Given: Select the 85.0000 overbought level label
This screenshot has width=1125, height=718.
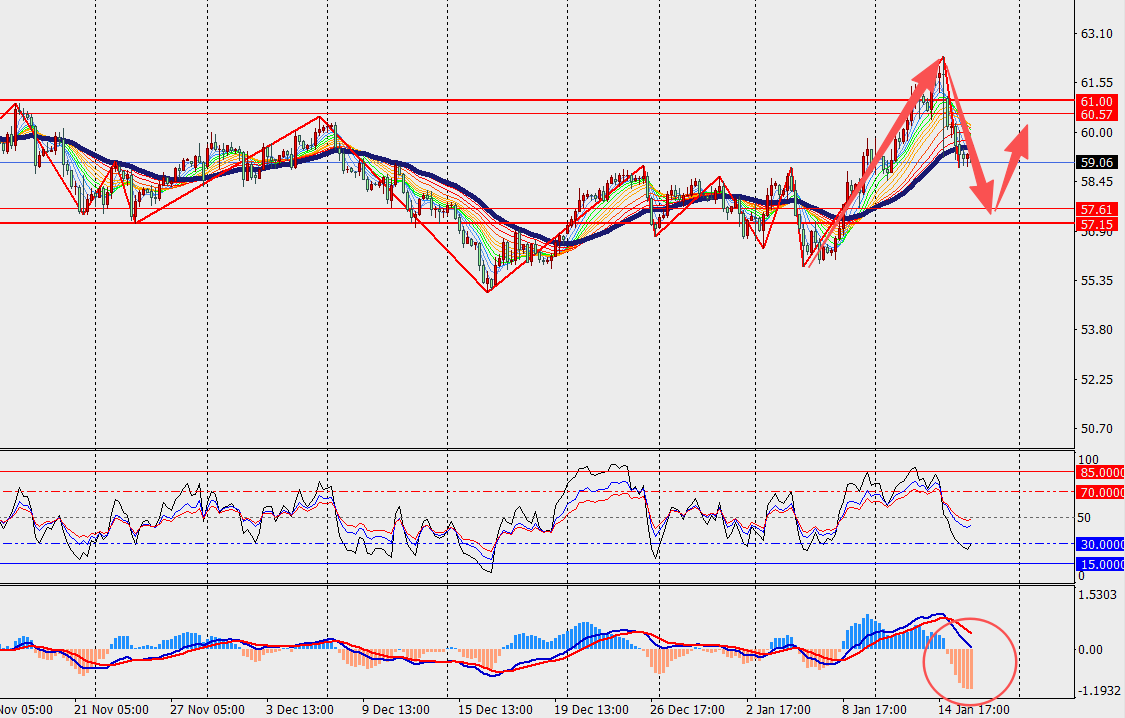Looking at the screenshot, I should 1100,473.
